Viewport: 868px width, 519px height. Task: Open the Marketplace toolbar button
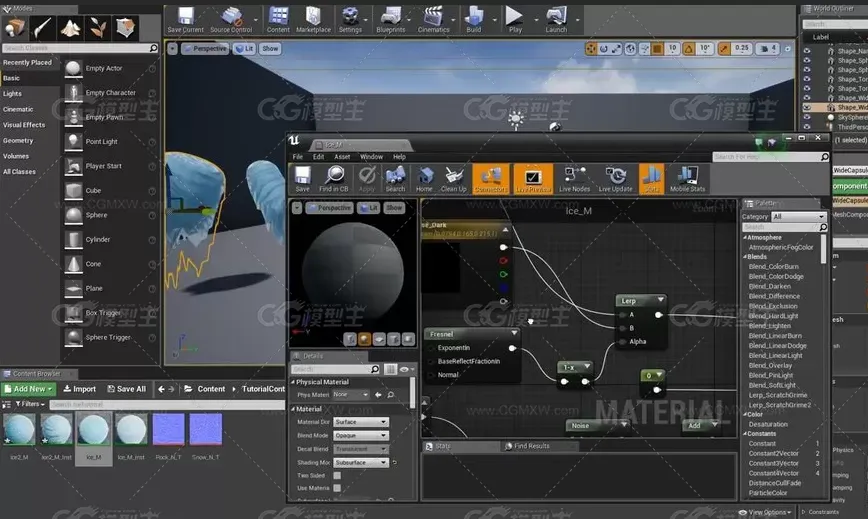tap(313, 20)
